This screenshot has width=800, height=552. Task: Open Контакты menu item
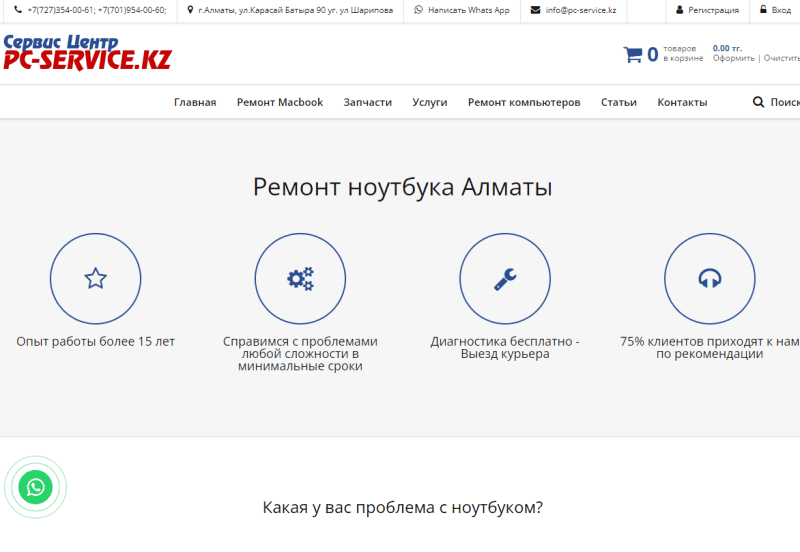click(682, 102)
